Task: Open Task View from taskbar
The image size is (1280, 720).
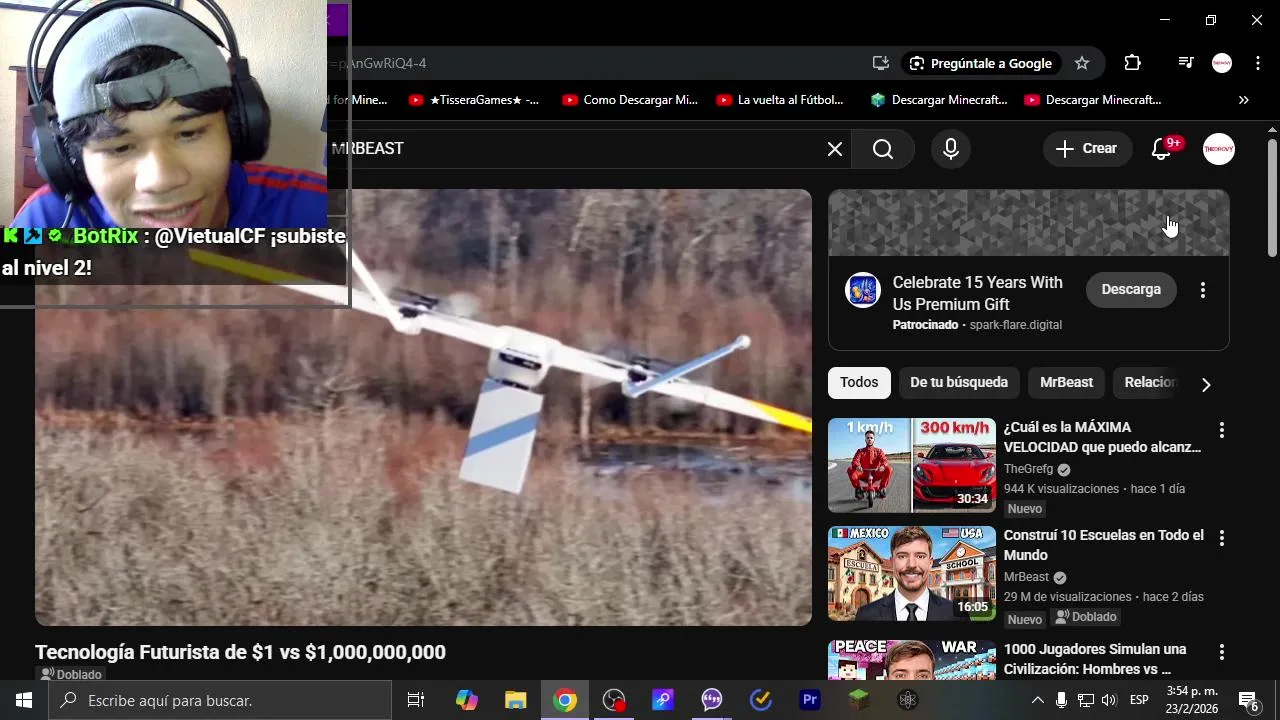Action: tap(416, 700)
